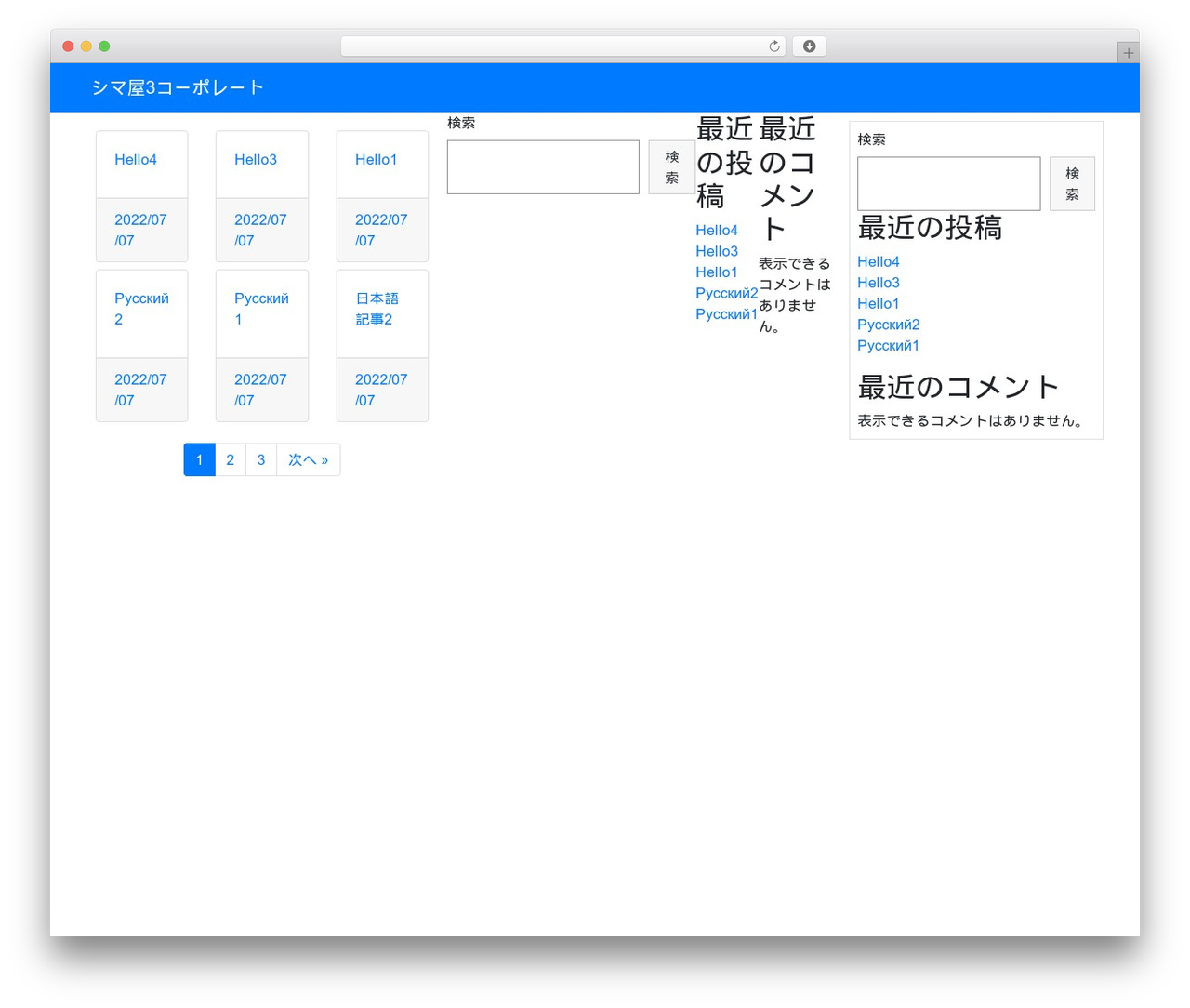Focus the search field beside the post cards

coord(543,167)
